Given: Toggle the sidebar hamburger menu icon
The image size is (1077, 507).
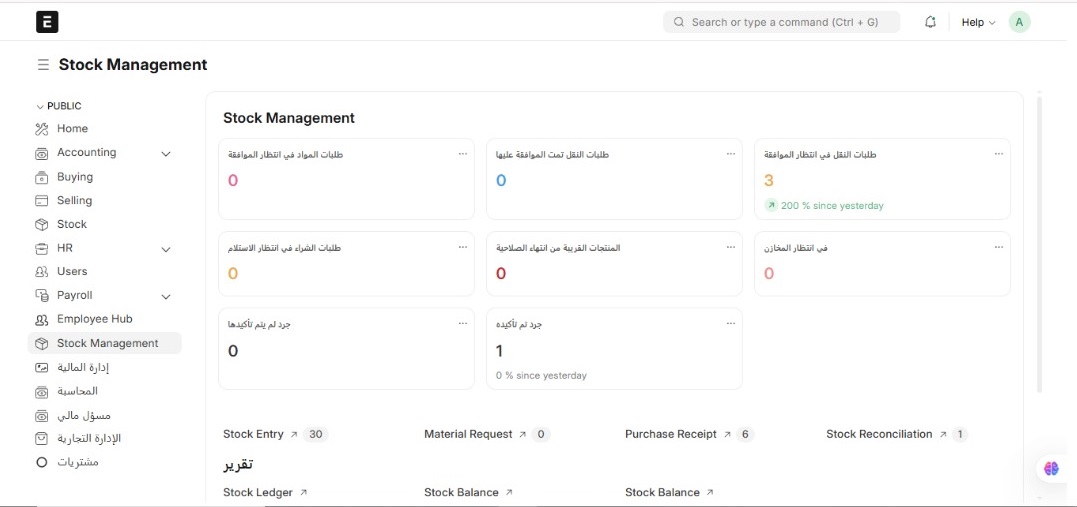Looking at the screenshot, I should pyautogui.click(x=43, y=65).
